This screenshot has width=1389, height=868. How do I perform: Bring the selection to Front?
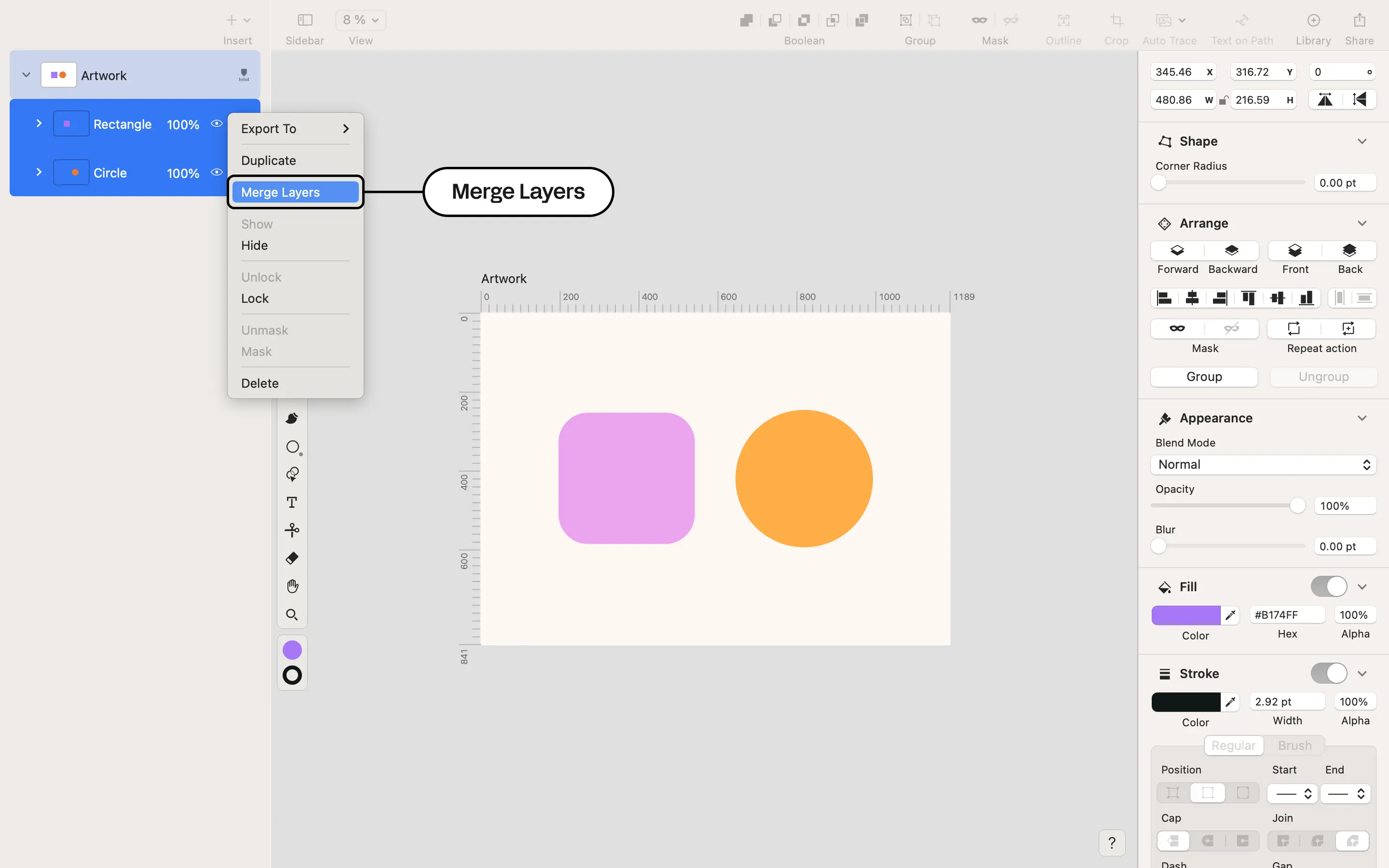coord(1294,251)
